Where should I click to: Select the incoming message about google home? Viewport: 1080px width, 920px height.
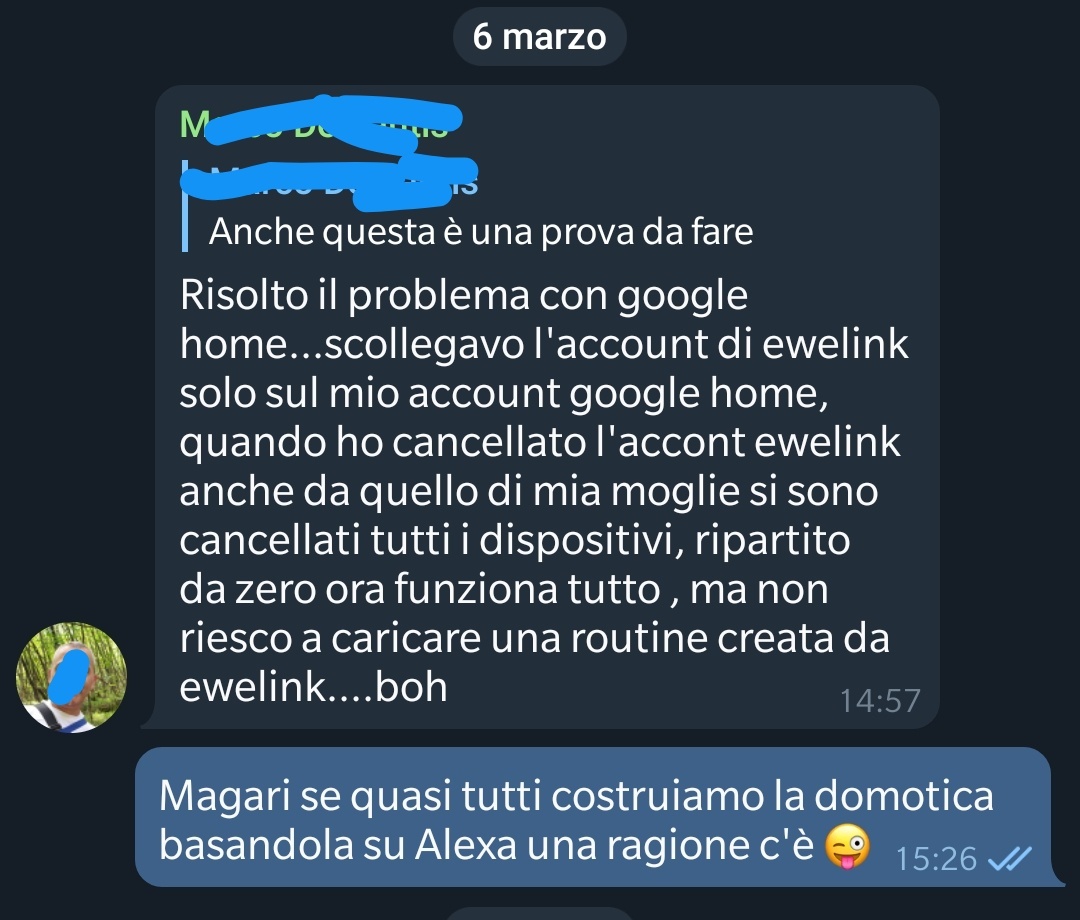547,406
